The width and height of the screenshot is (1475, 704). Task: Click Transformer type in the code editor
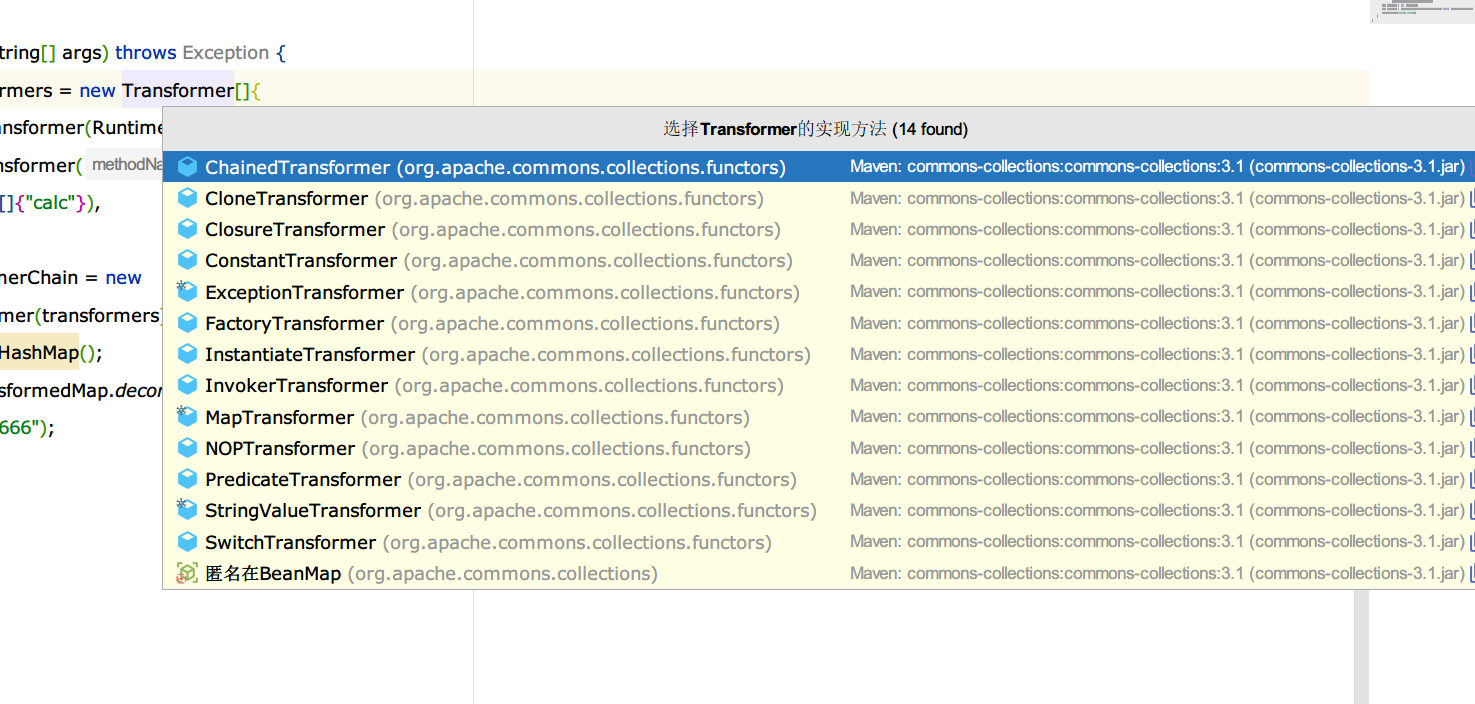click(178, 90)
